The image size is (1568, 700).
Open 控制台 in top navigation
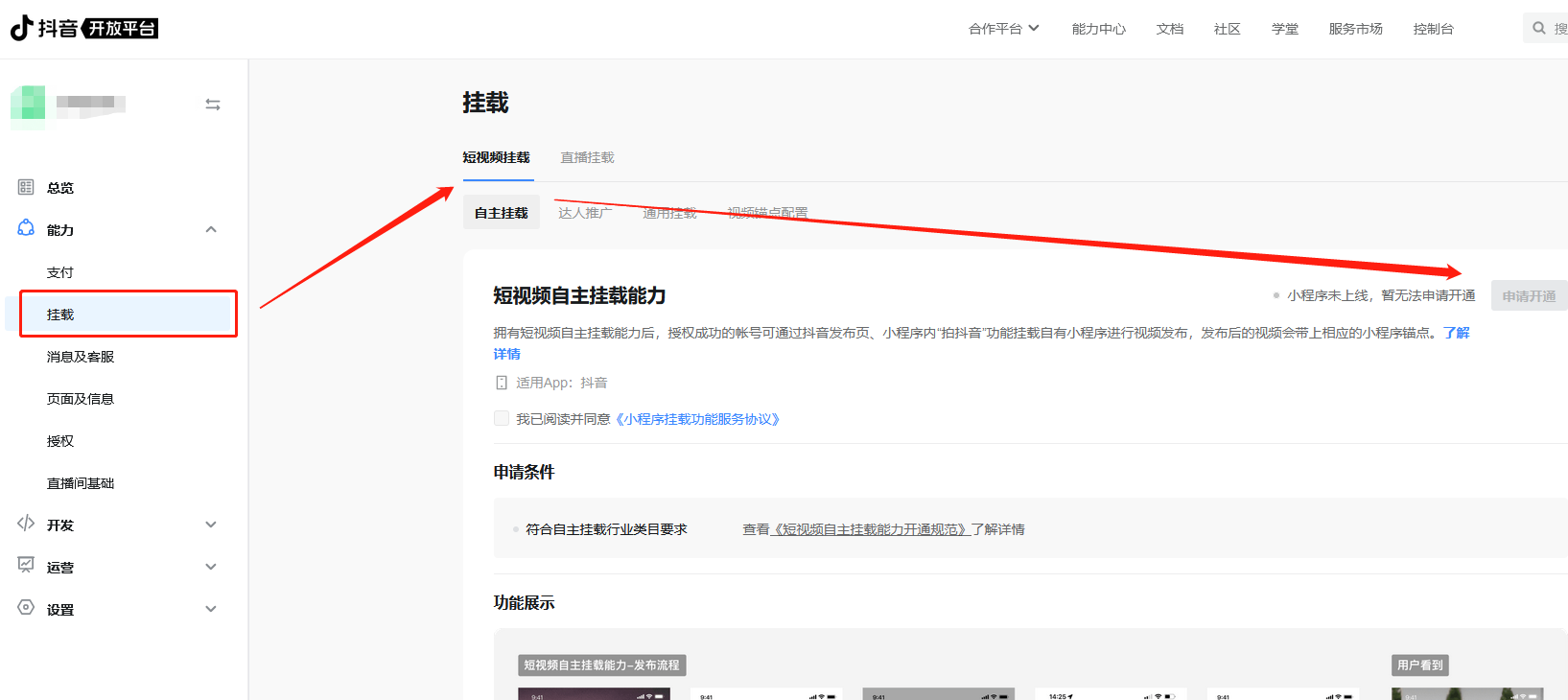1434,29
